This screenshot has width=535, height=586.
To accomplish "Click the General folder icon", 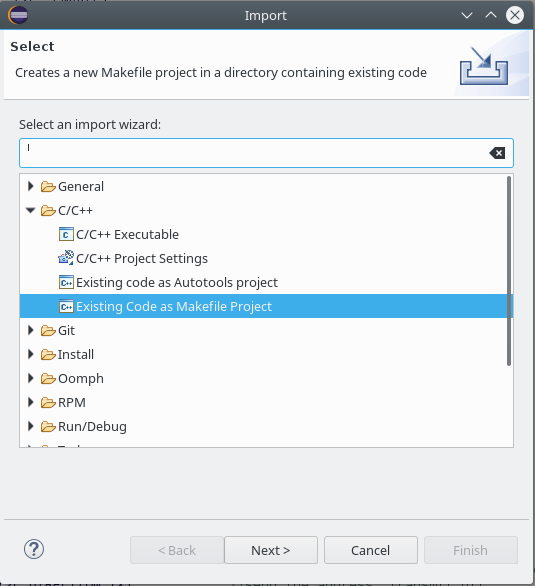I will [x=48, y=186].
